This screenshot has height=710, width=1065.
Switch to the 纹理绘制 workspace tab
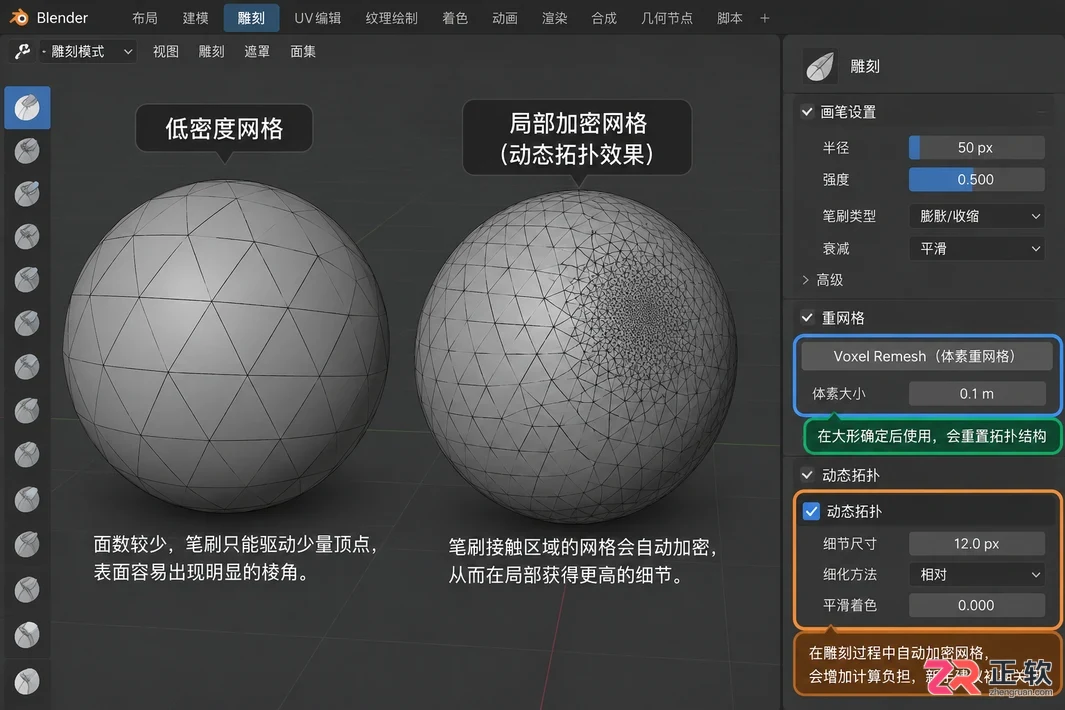pyautogui.click(x=391, y=18)
